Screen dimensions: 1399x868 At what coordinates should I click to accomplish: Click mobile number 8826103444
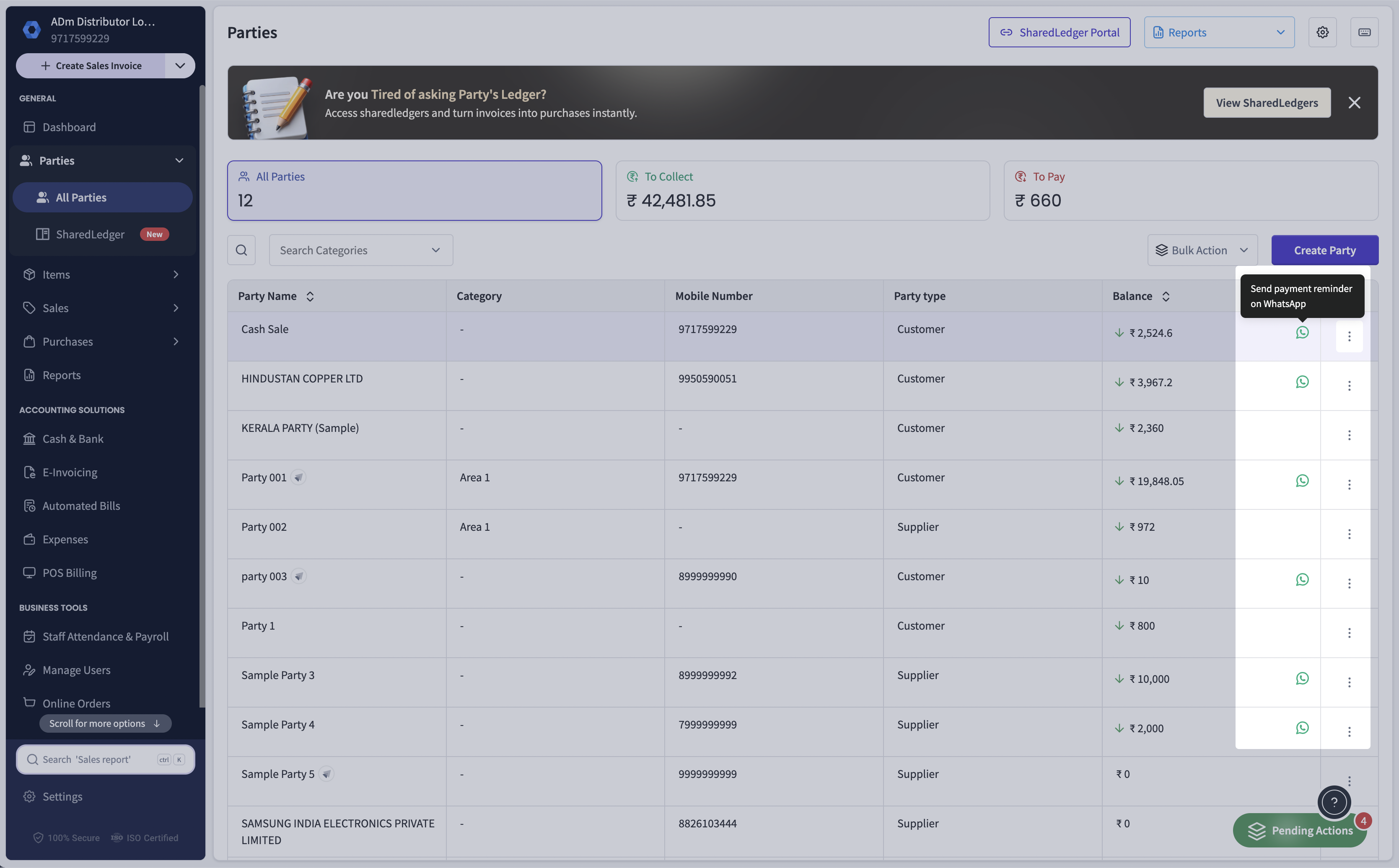707,823
